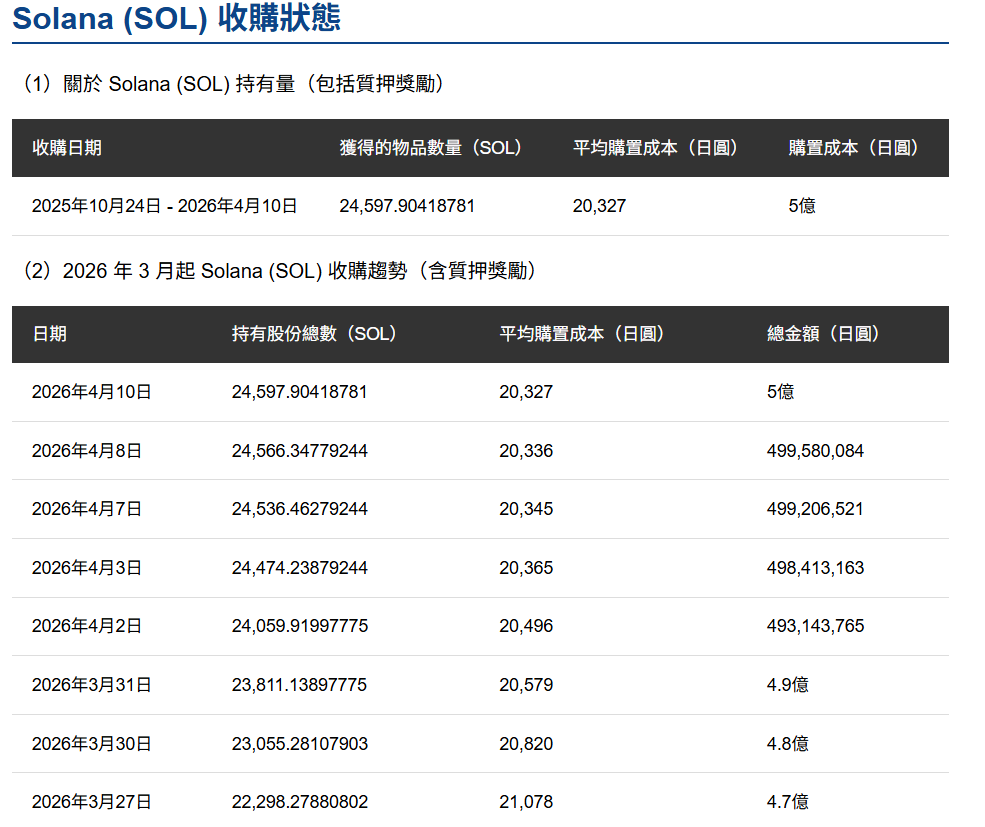Click the 2026年3月27日 date cell

pyautogui.click(x=92, y=802)
